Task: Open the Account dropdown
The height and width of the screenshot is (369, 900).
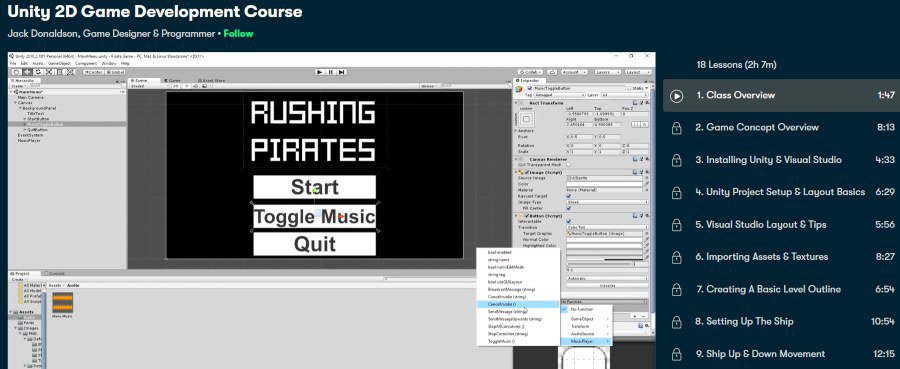Action: pos(574,72)
